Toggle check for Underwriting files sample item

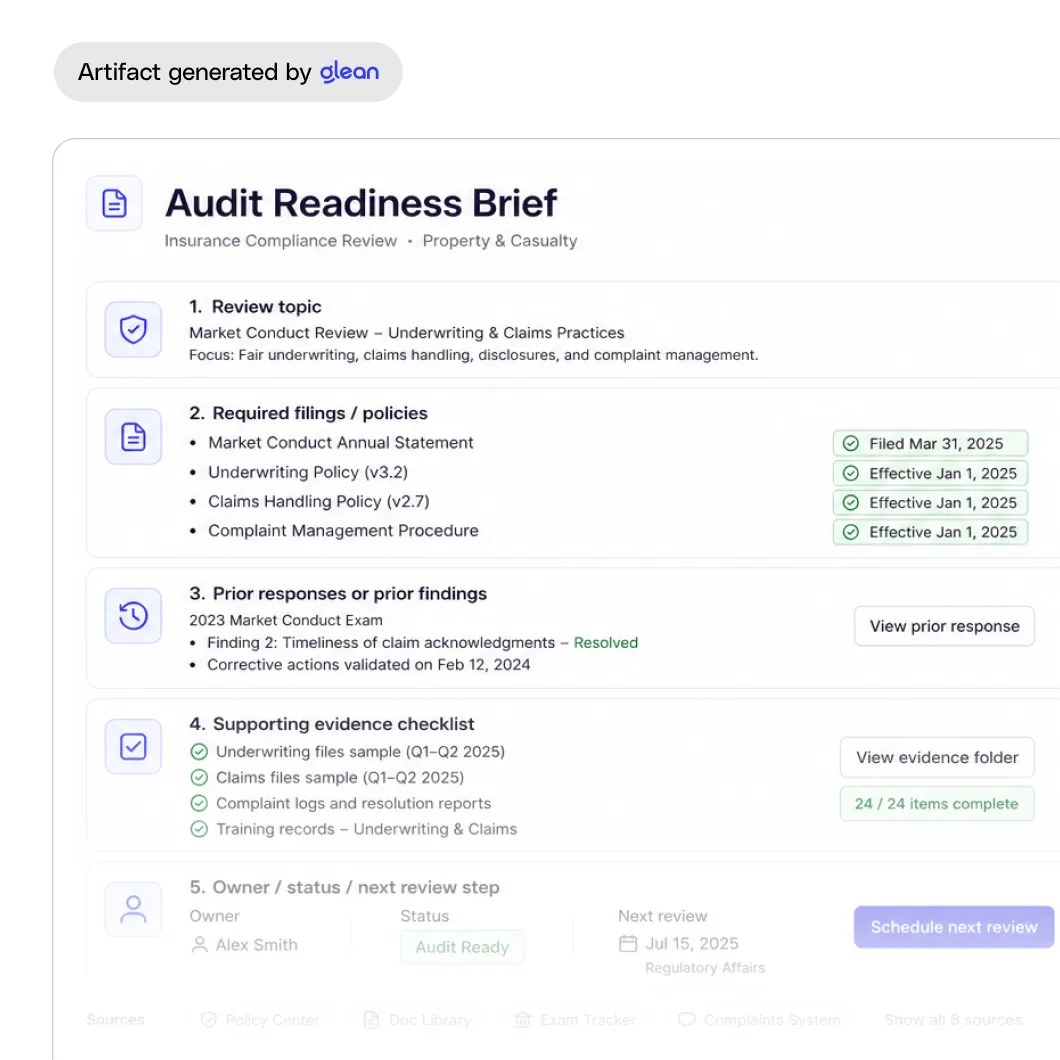pyautogui.click(x=199, y=752)
